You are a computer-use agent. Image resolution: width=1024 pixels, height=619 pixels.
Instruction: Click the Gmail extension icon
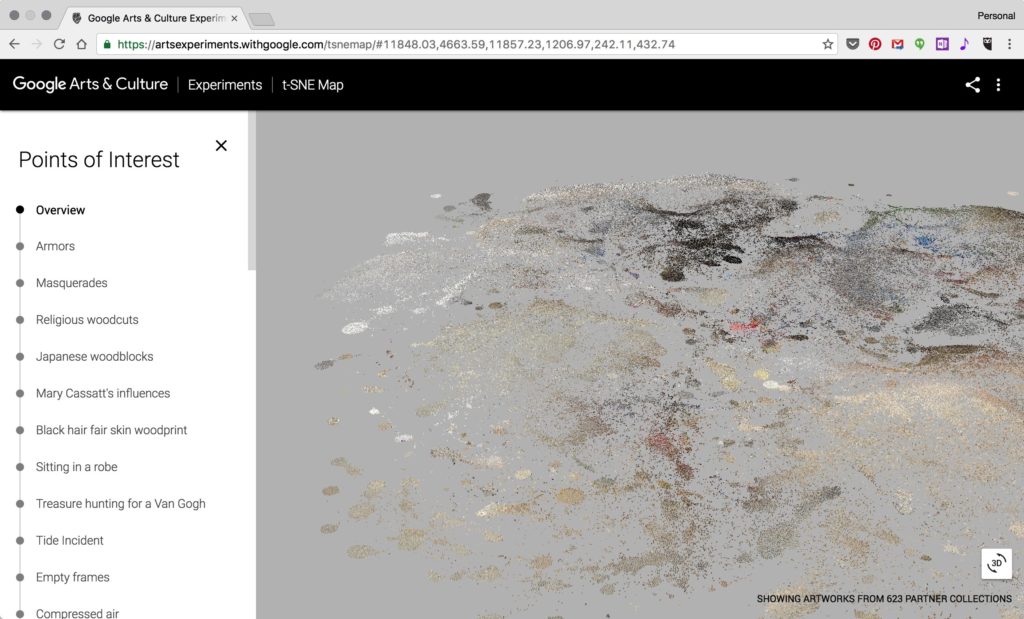(897, 44)
